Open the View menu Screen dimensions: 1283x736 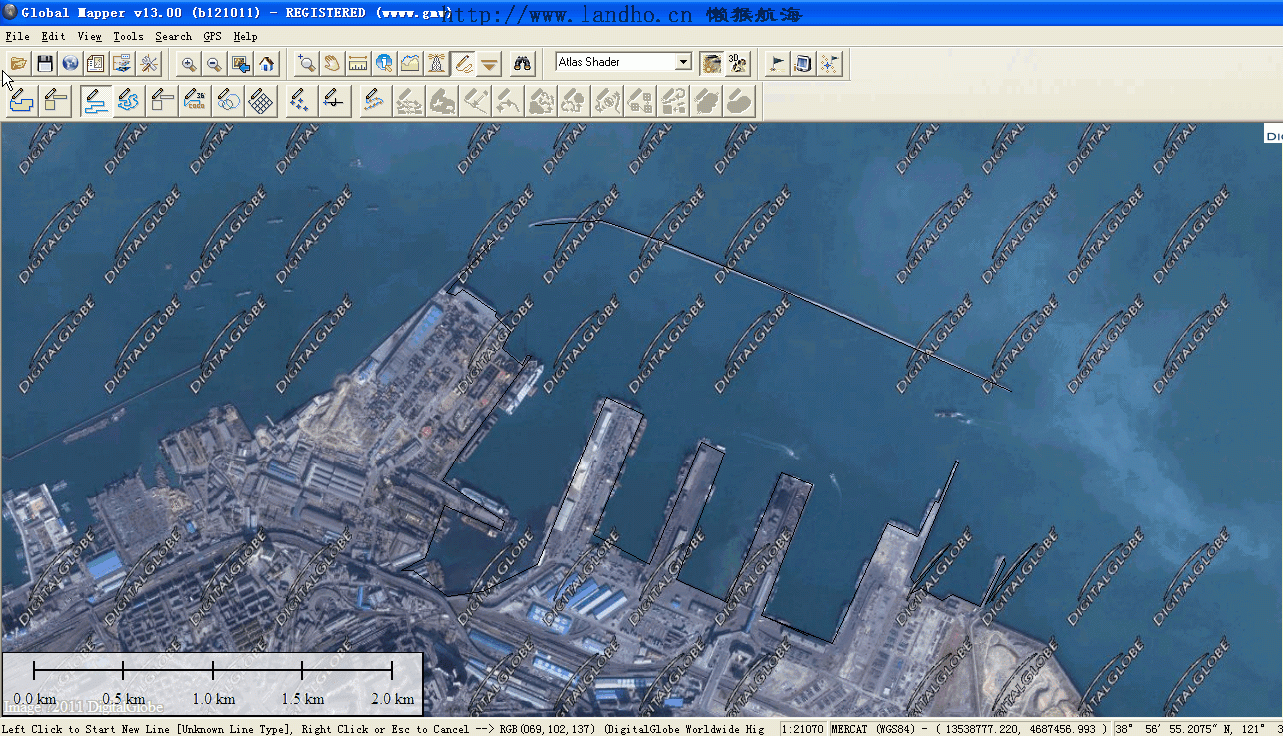(x=90, y=36)
